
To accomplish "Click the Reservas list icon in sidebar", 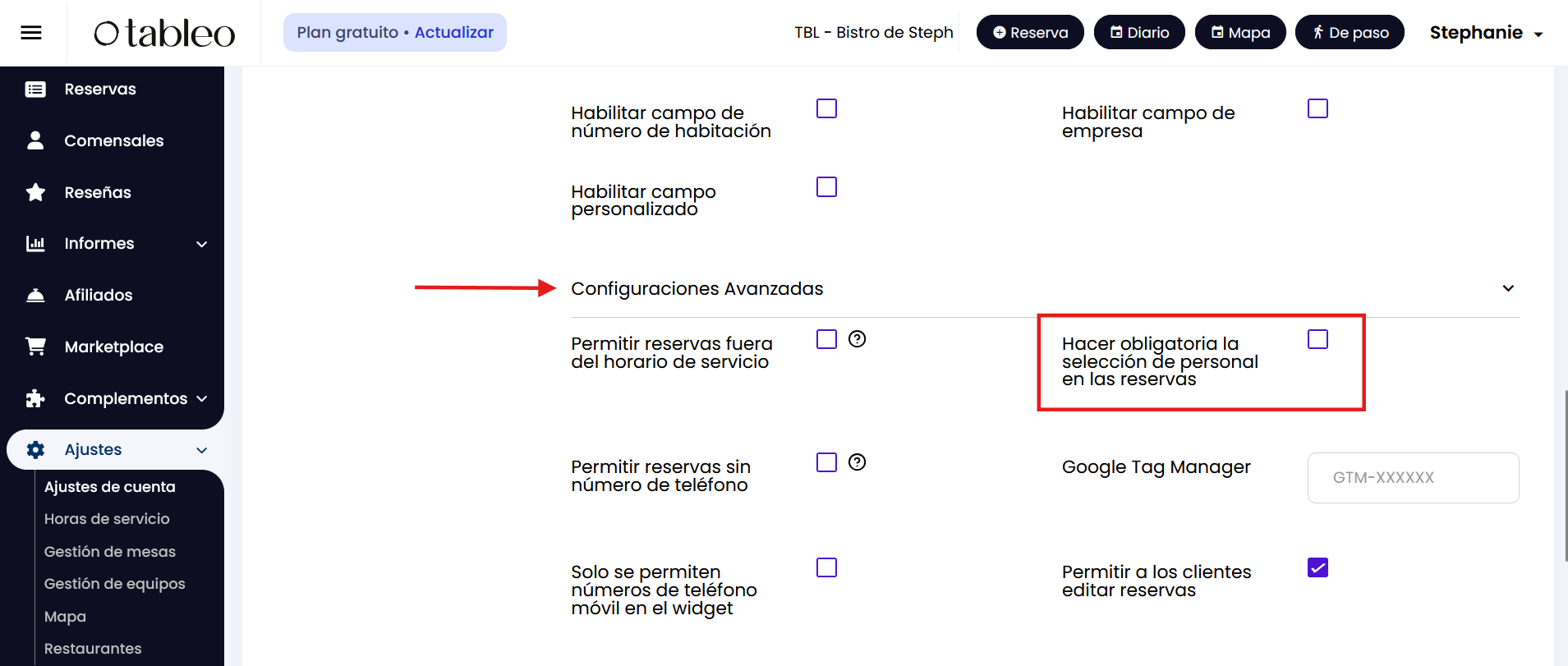I will click(x=35, y=90).
